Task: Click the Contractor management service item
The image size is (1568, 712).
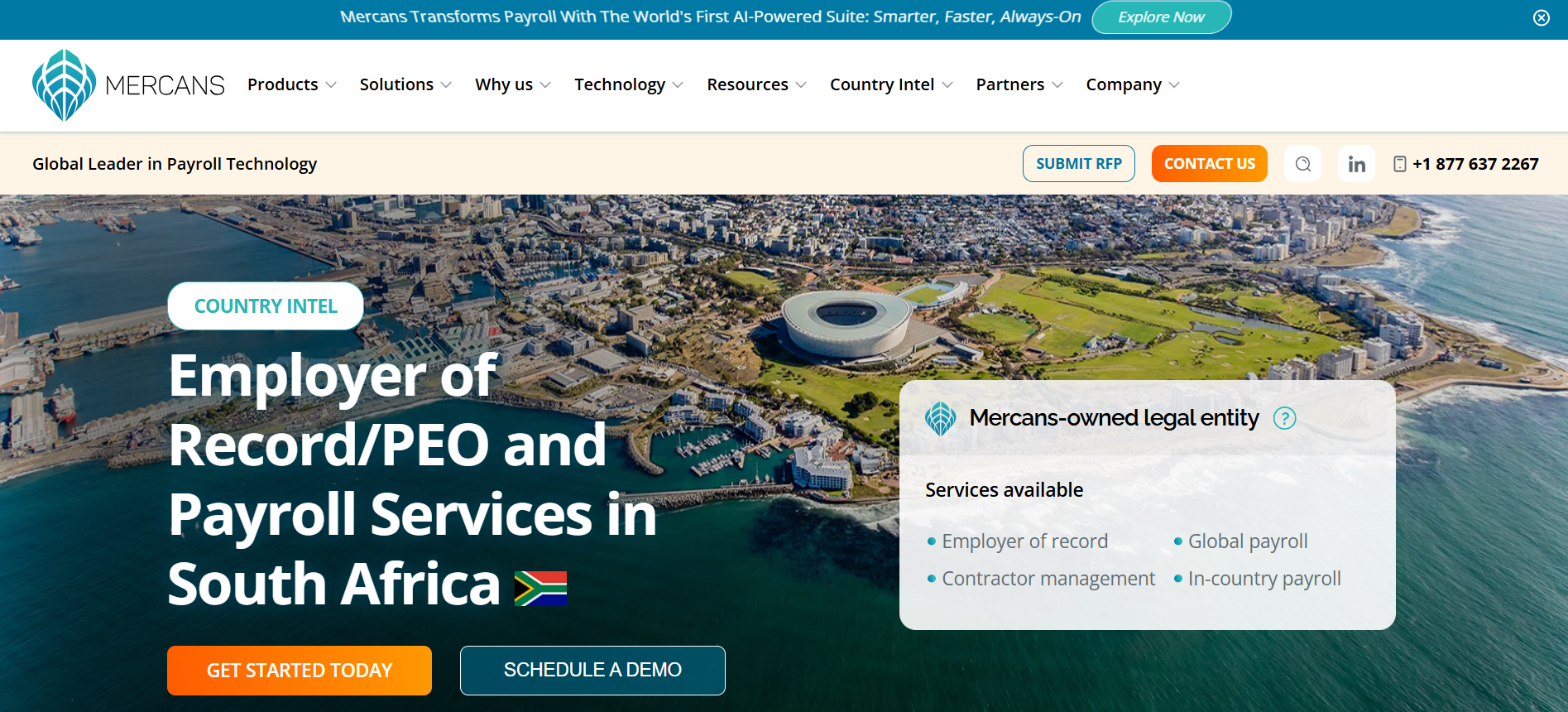Action: (x=1048, y=579)
